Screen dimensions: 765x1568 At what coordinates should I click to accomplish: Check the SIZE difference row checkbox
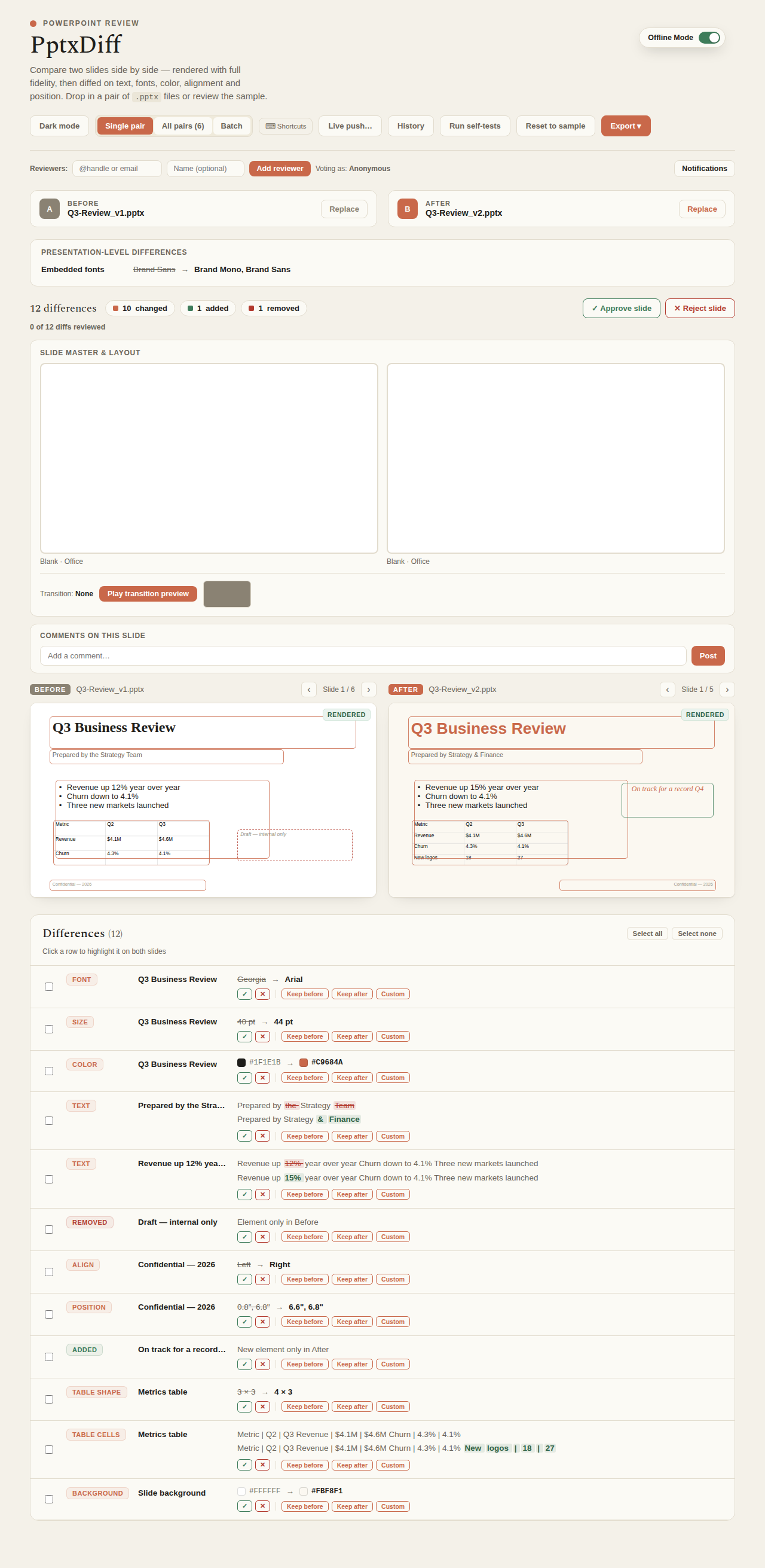[48, 1029]
